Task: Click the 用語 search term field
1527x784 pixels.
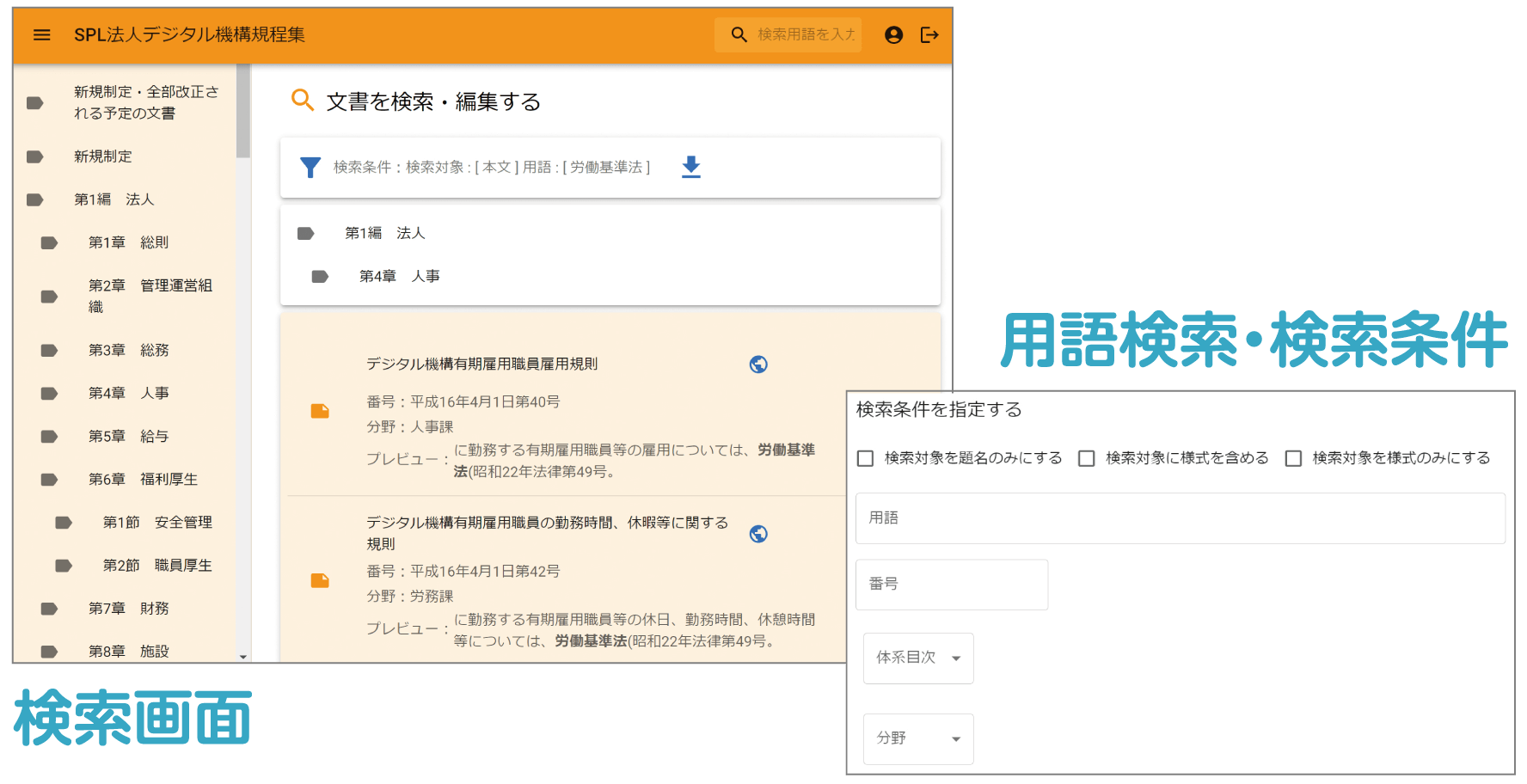Action: 1180,518
